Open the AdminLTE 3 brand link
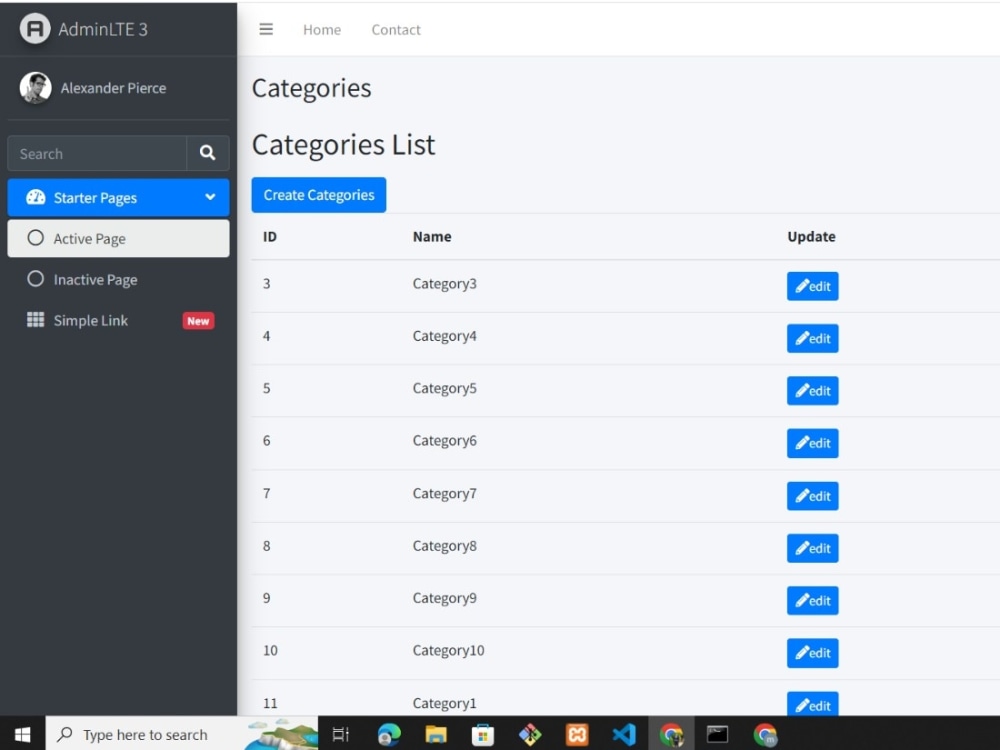 click(84, 29)
